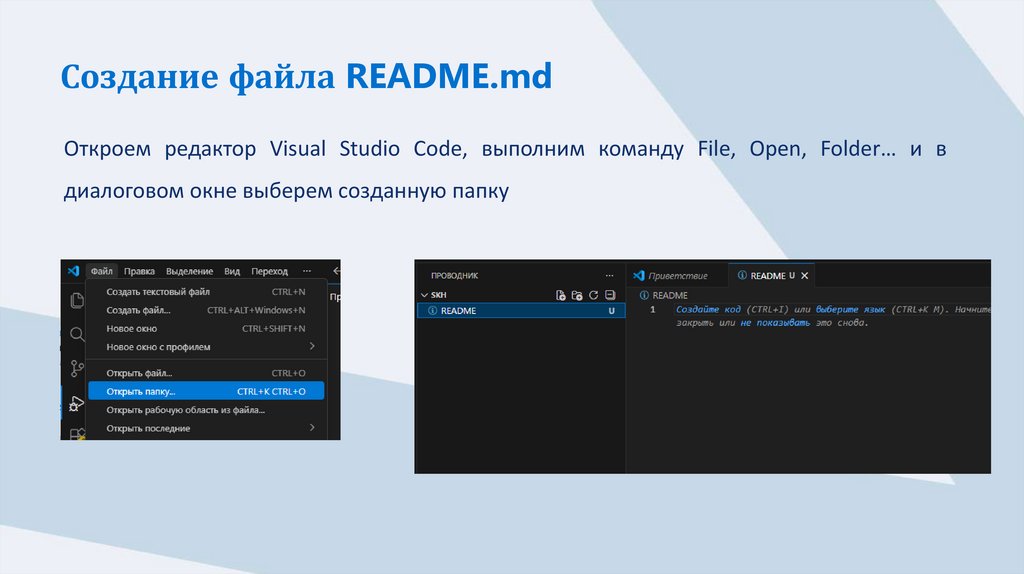Close the README editor tab

click(805, 276)
